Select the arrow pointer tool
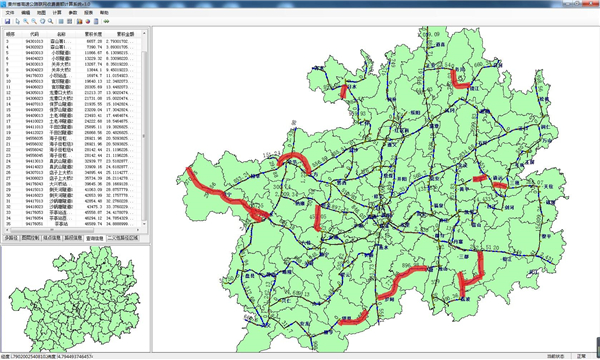This screenshot has height=360, width=600. [18, 21]
